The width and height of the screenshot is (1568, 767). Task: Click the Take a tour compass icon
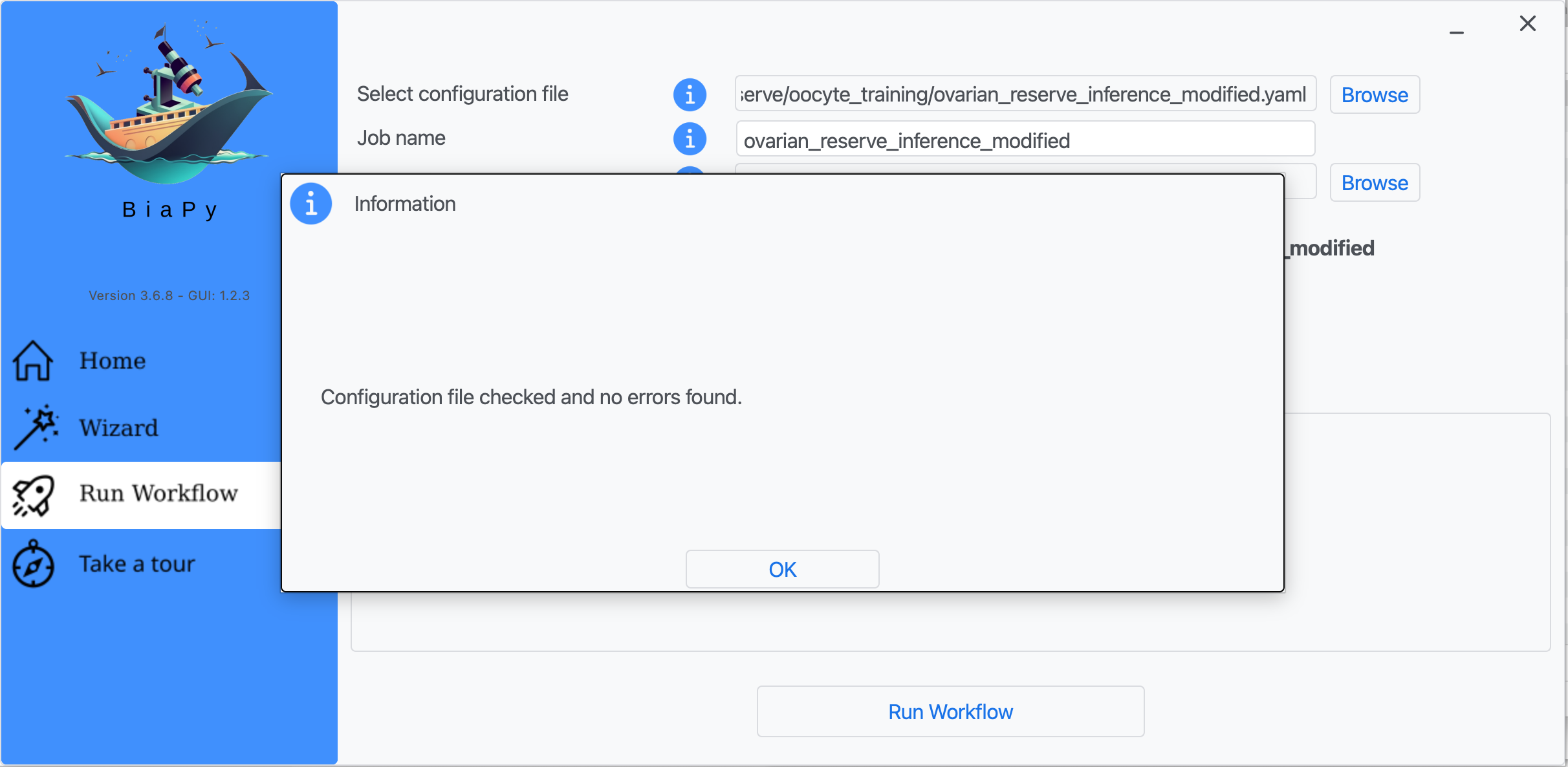tap(33, 564)
